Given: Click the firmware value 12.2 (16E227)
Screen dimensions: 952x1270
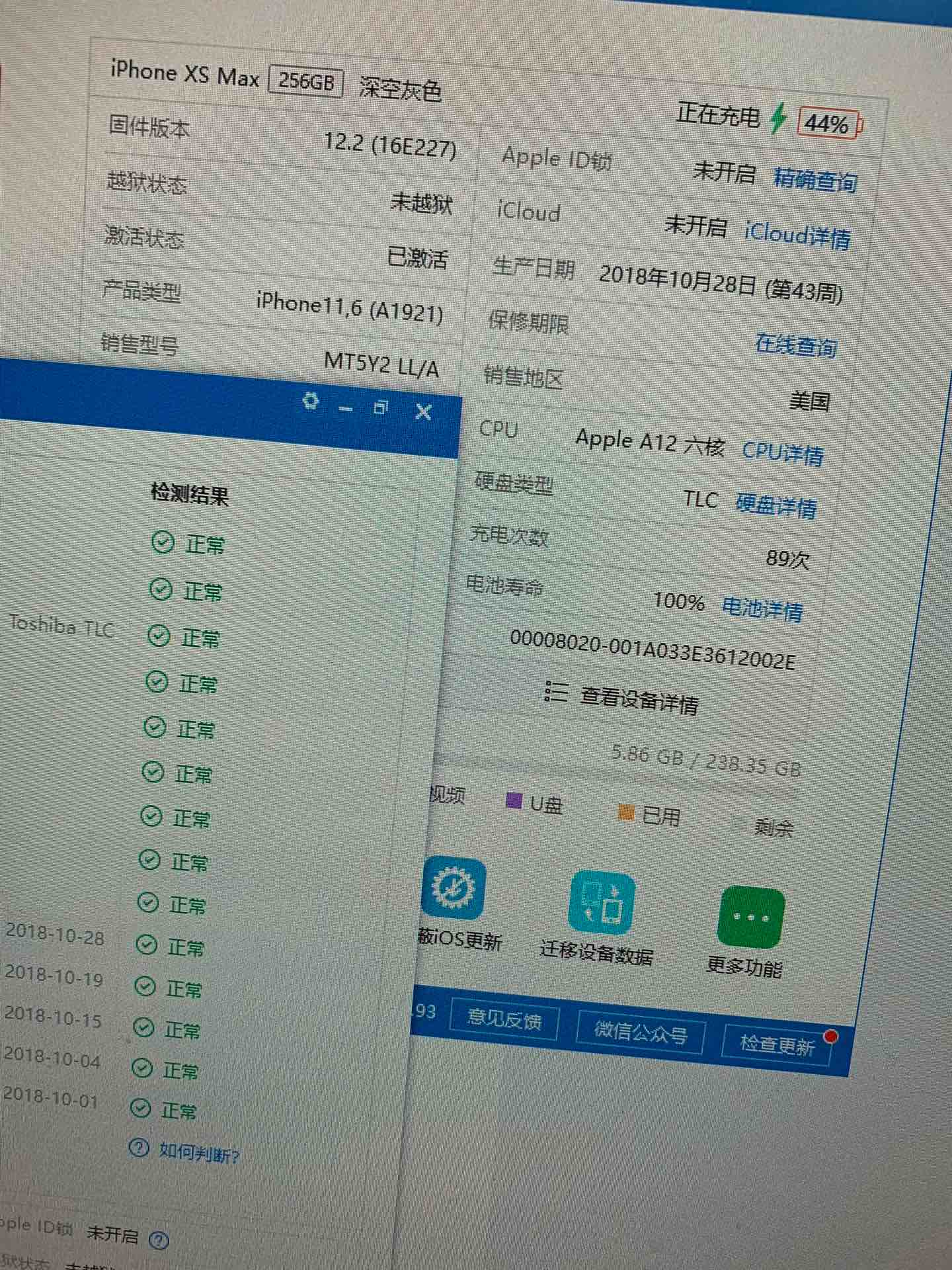Looking at the screenshot, I should (x=390, y=144).
